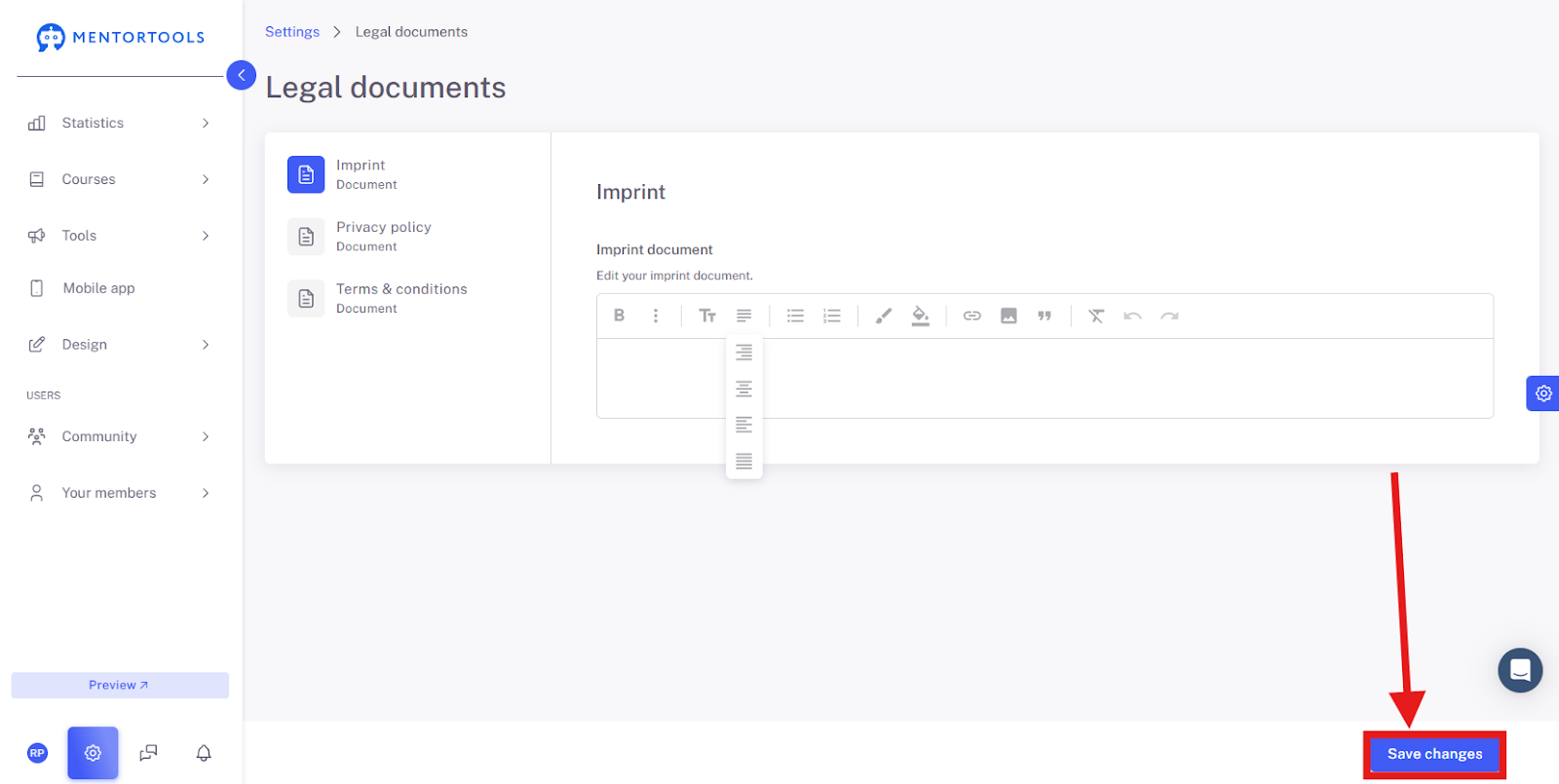Insert a bulleted list
This screenshot has height=784, width=1559.
[x=795, y=316]
